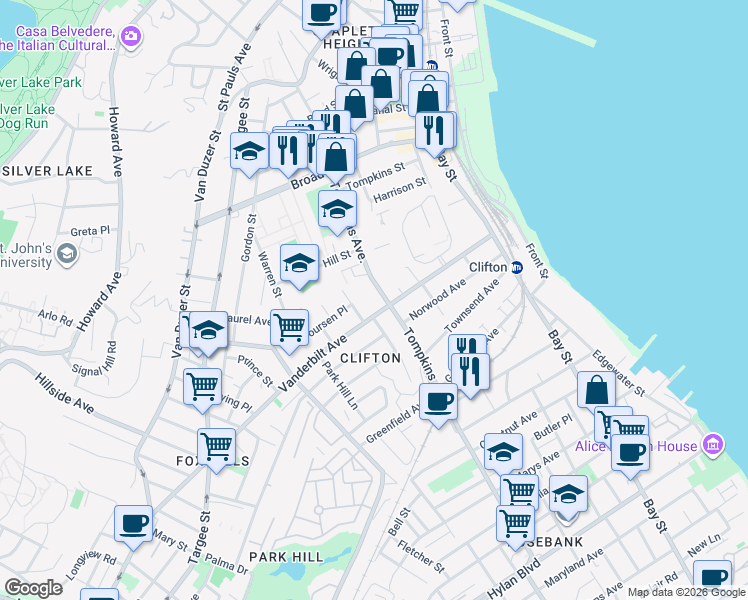Image resolution: width=748 pixels, height=600 pixels.
Task: Select the Hillside Ave street label
Action: [64, 393]
